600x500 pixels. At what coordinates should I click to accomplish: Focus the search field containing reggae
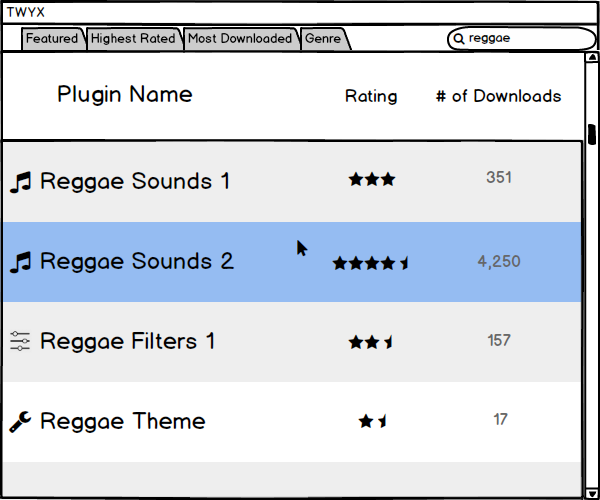point(522,39)
